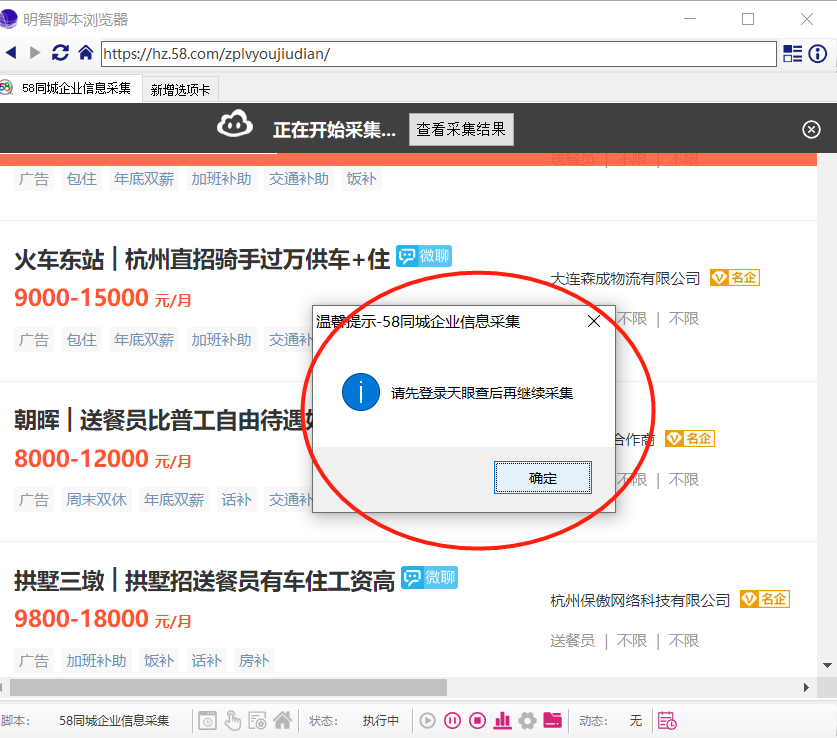The width and height of the screenshot is (837, 738).
Task: Click the hand pointer icon in the status bar
Action: pyautogui.click(x=233, y=721)
